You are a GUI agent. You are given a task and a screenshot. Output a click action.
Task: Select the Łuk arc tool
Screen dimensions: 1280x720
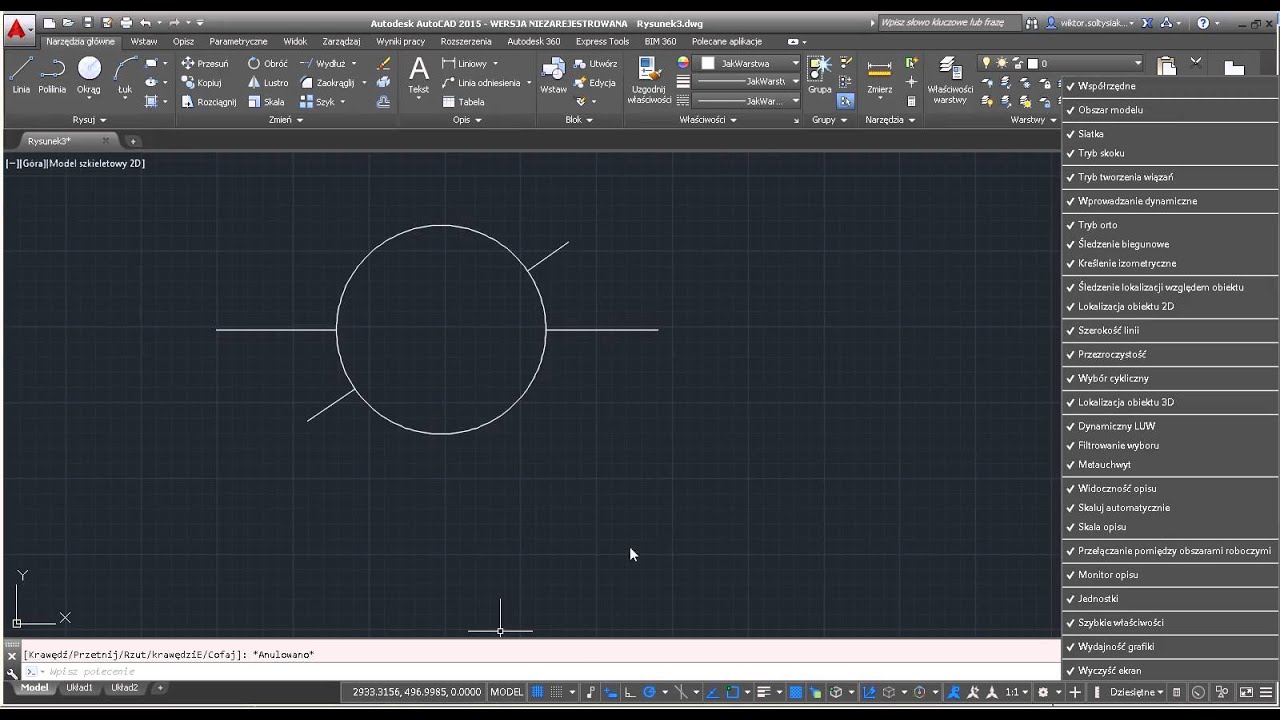[x=125, y=75]
